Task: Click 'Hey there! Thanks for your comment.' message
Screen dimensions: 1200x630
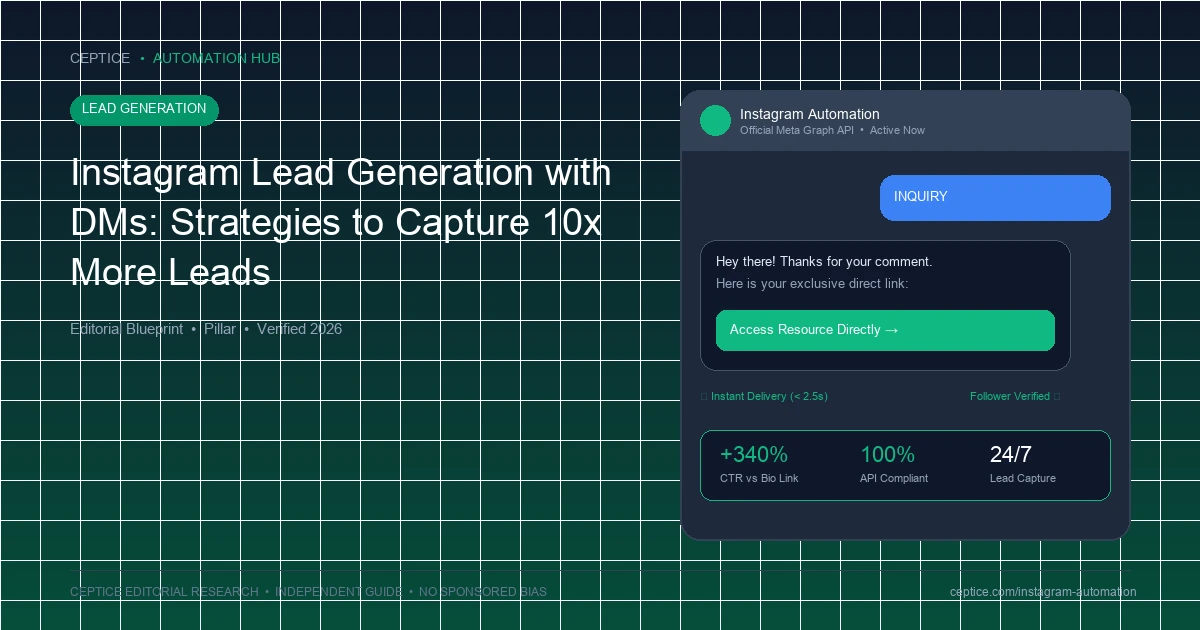Action: [824, 262]
